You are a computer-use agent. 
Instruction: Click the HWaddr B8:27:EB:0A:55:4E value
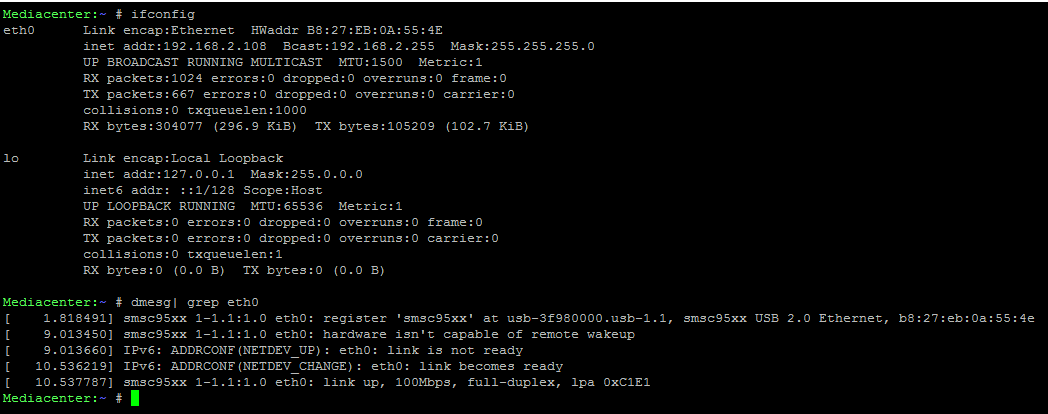pyautogui.click(x=348, y=31)
